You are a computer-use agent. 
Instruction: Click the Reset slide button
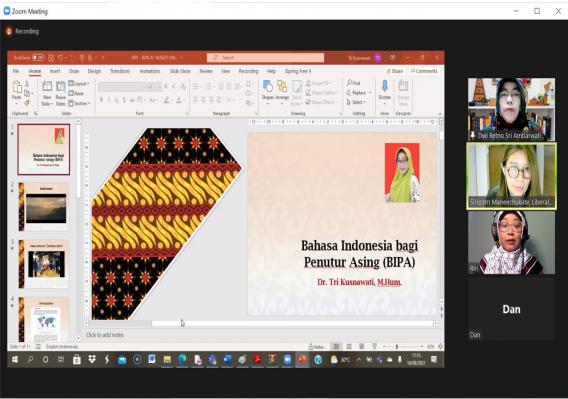coord(76,93)
